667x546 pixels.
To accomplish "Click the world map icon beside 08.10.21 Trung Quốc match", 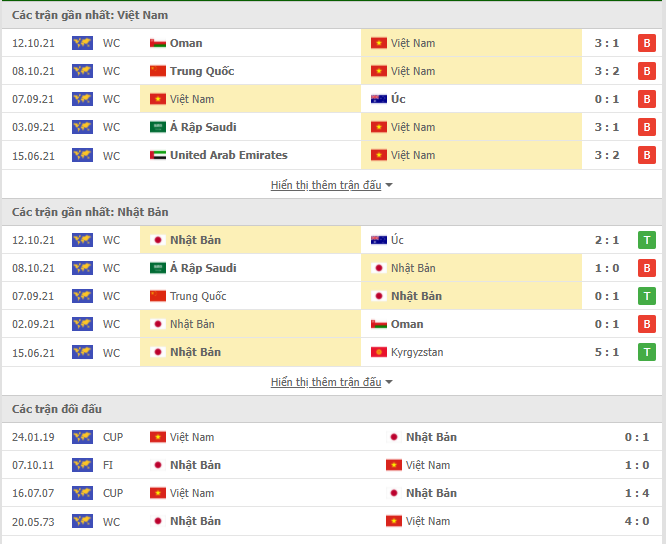I will (x=83, y=71).
